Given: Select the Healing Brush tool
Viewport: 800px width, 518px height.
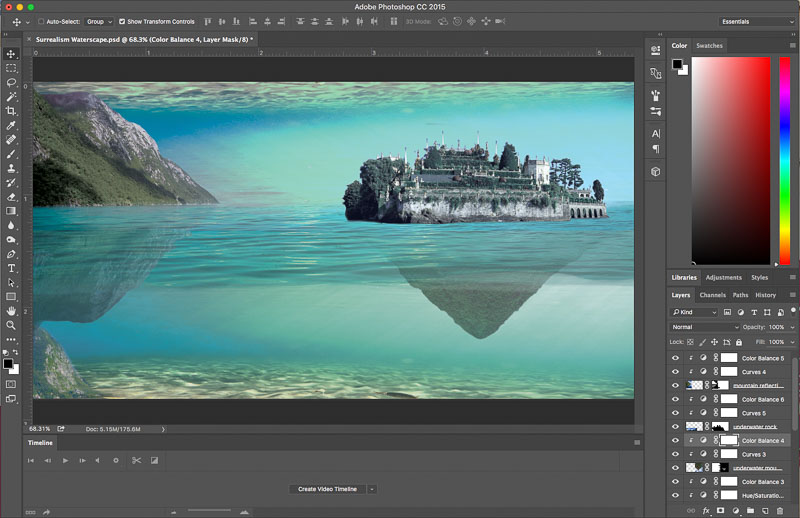Looking at the screenshot, I should 11,139.
